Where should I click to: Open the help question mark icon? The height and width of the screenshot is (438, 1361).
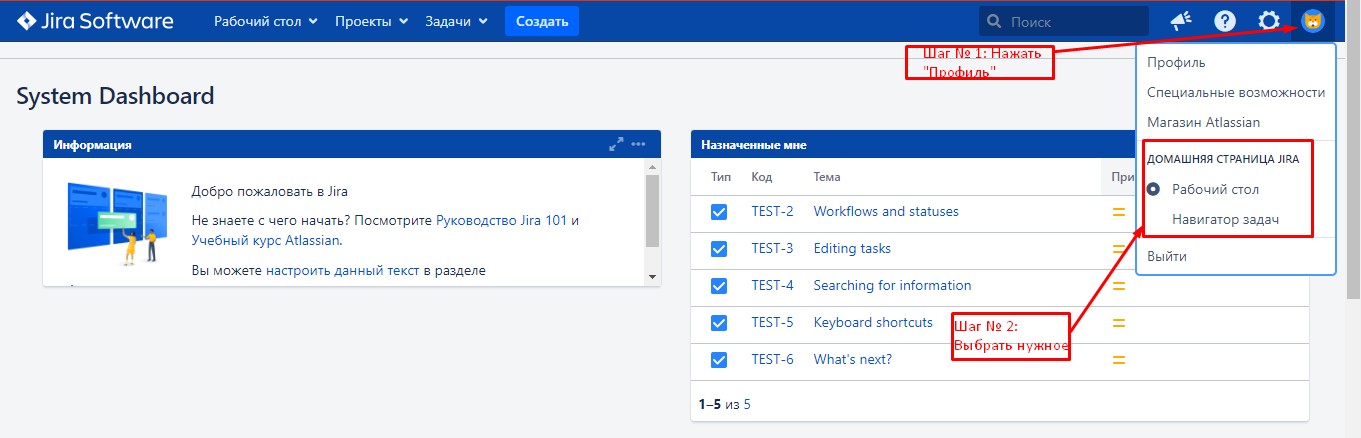(x=1225, y=21)
